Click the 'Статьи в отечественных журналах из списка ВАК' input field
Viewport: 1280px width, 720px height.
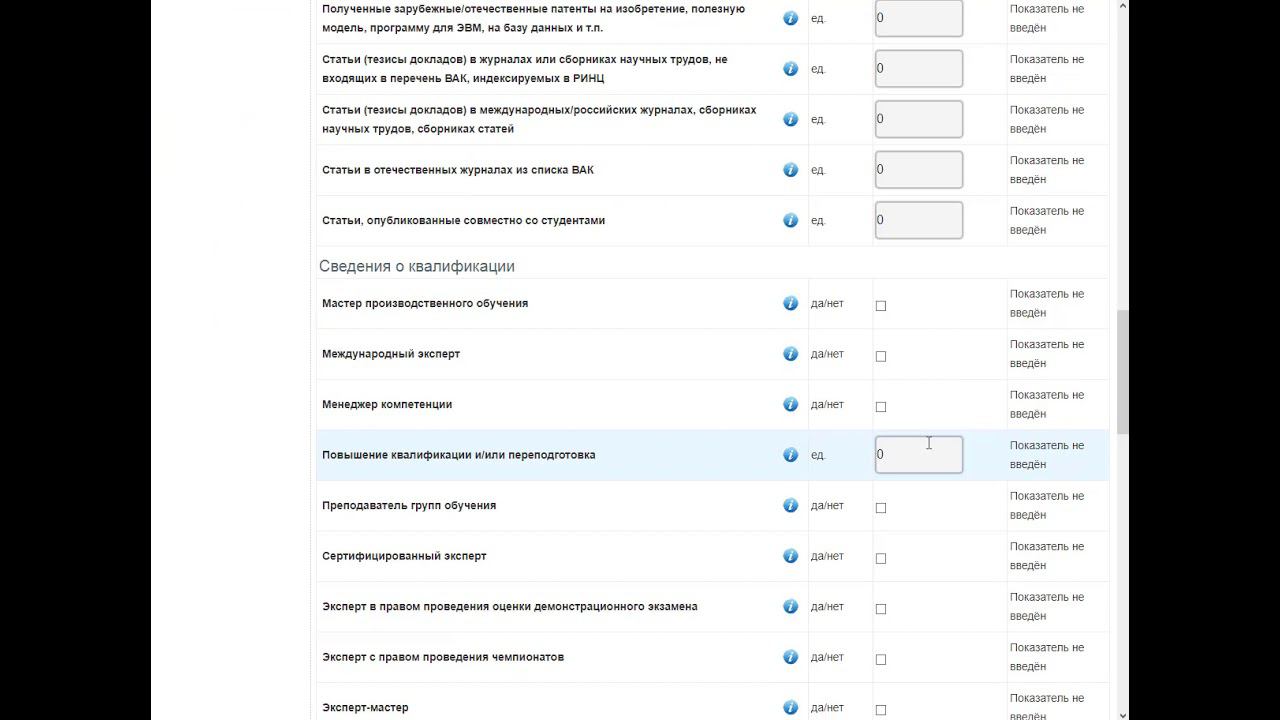[918, 170]
